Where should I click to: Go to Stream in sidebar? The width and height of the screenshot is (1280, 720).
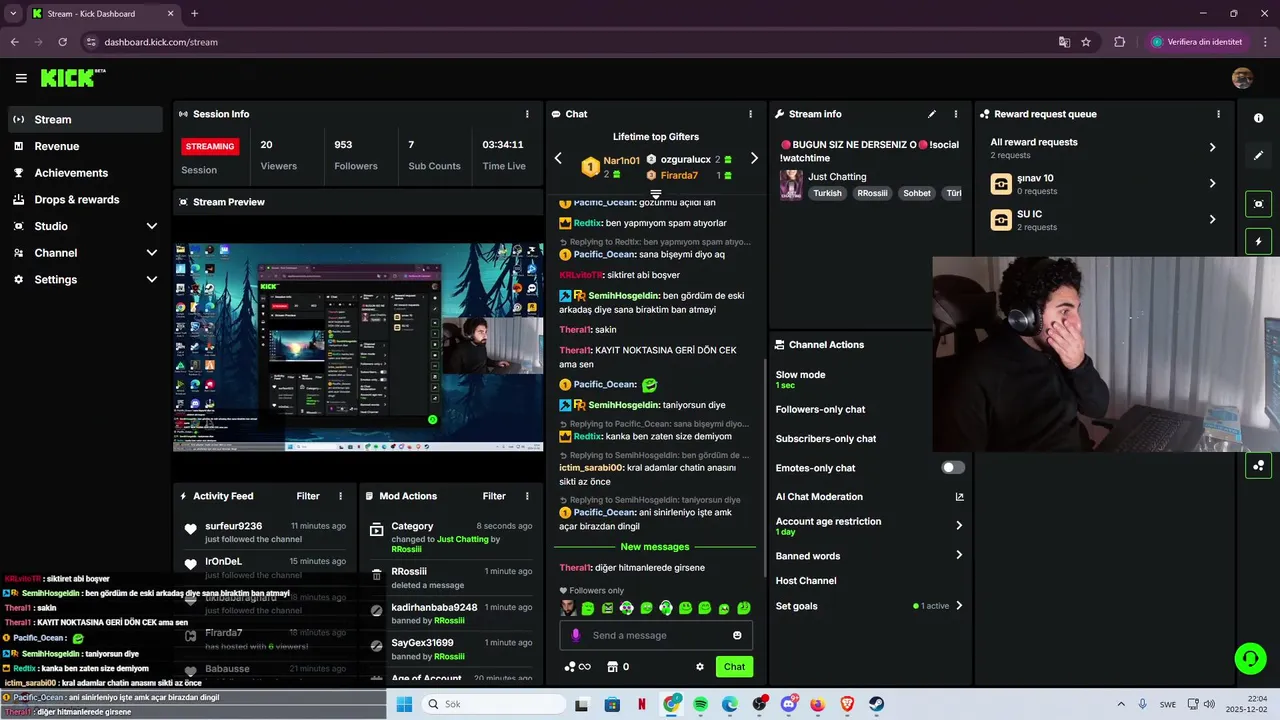85,119
